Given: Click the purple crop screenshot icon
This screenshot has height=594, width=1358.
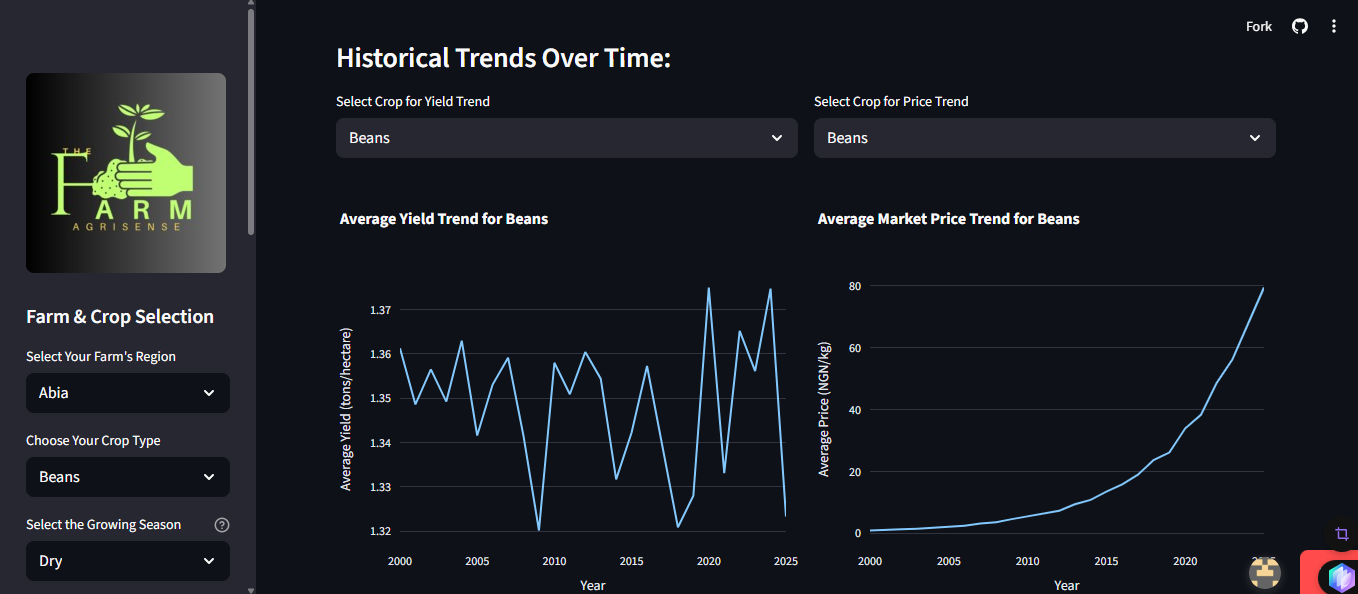Looking at the screenshot, I should coord(1342,534).
